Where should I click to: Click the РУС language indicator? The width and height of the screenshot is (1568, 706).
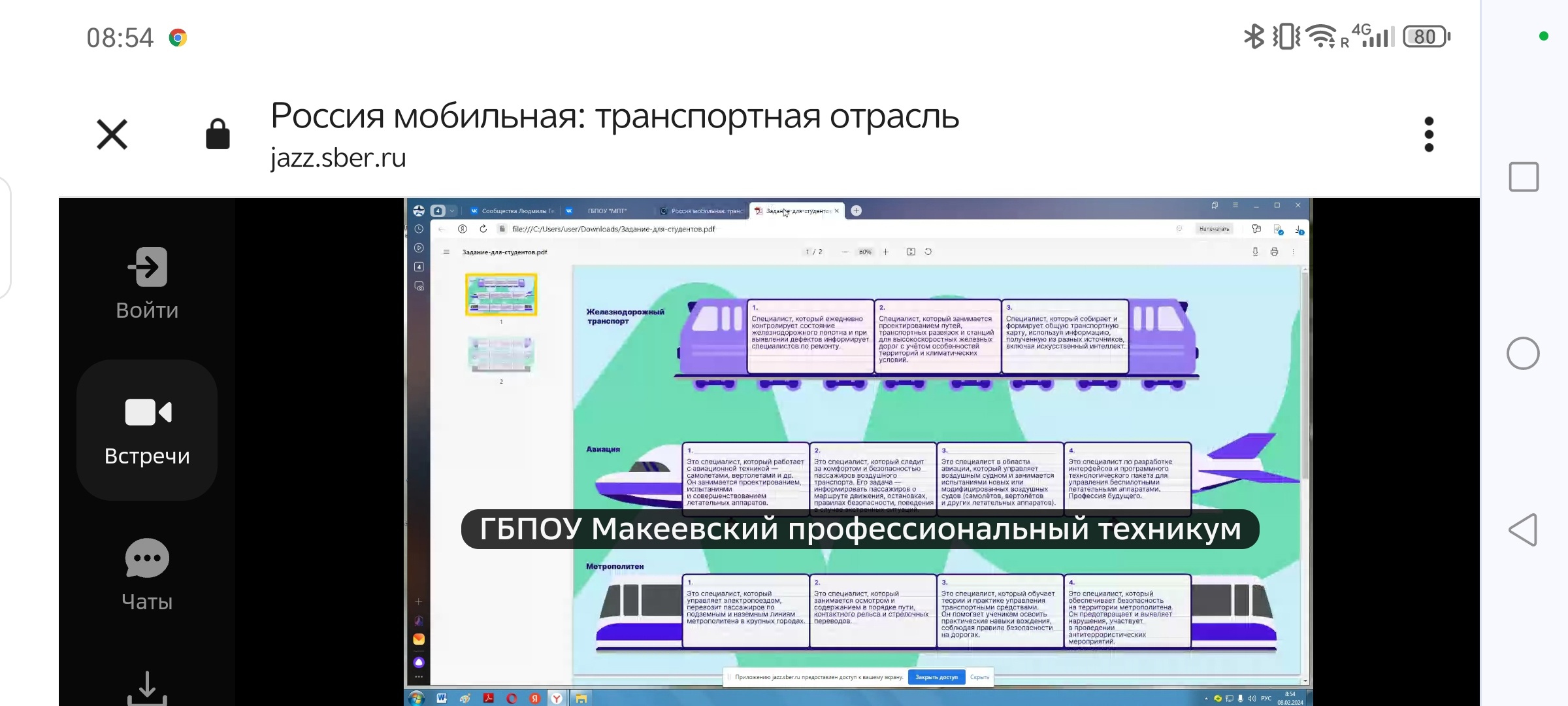click(1266, 698)
